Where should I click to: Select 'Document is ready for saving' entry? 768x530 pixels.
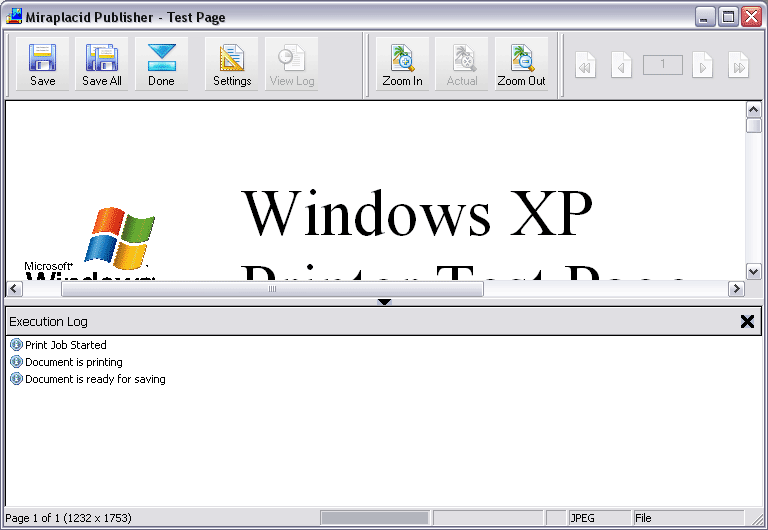[95, 379]
